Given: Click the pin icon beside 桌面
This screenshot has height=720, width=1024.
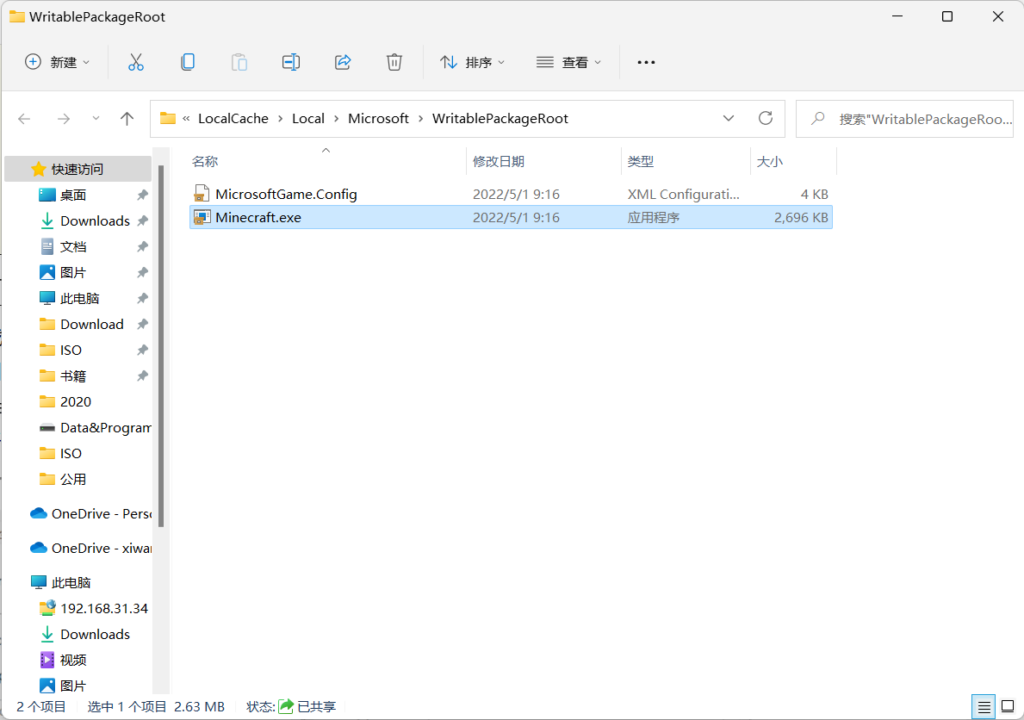Looking at the screenshot, I should click(142, 195).
